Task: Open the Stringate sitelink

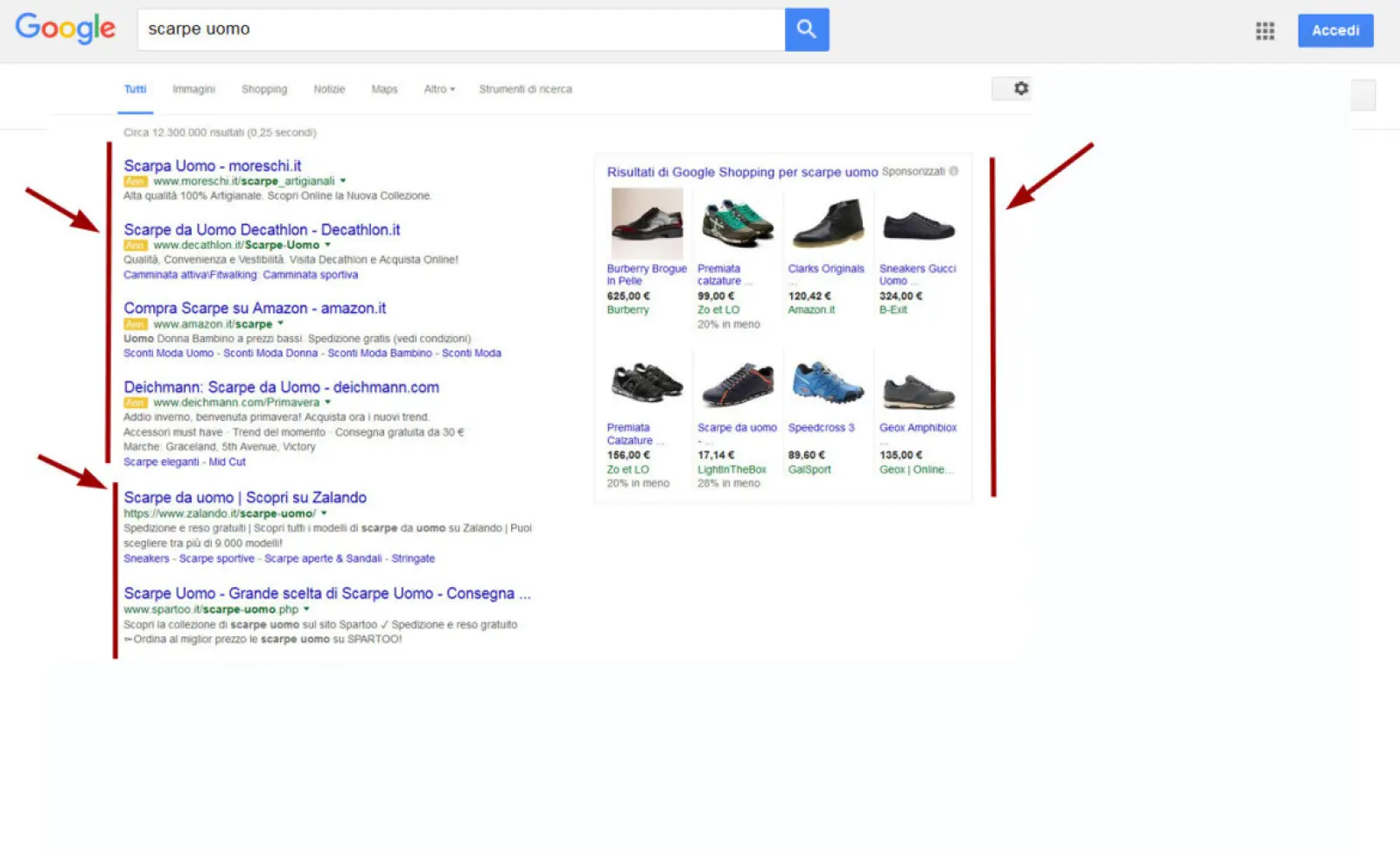Action: [x=413, y=558]
